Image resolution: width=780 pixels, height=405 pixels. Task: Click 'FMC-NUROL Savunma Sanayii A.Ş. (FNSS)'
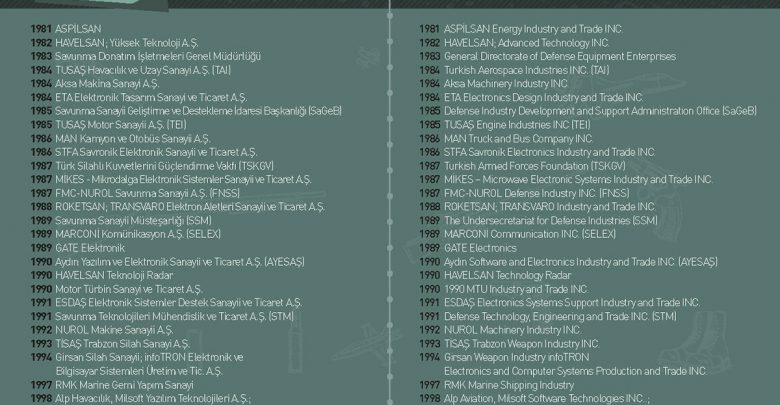coord(147,193)
